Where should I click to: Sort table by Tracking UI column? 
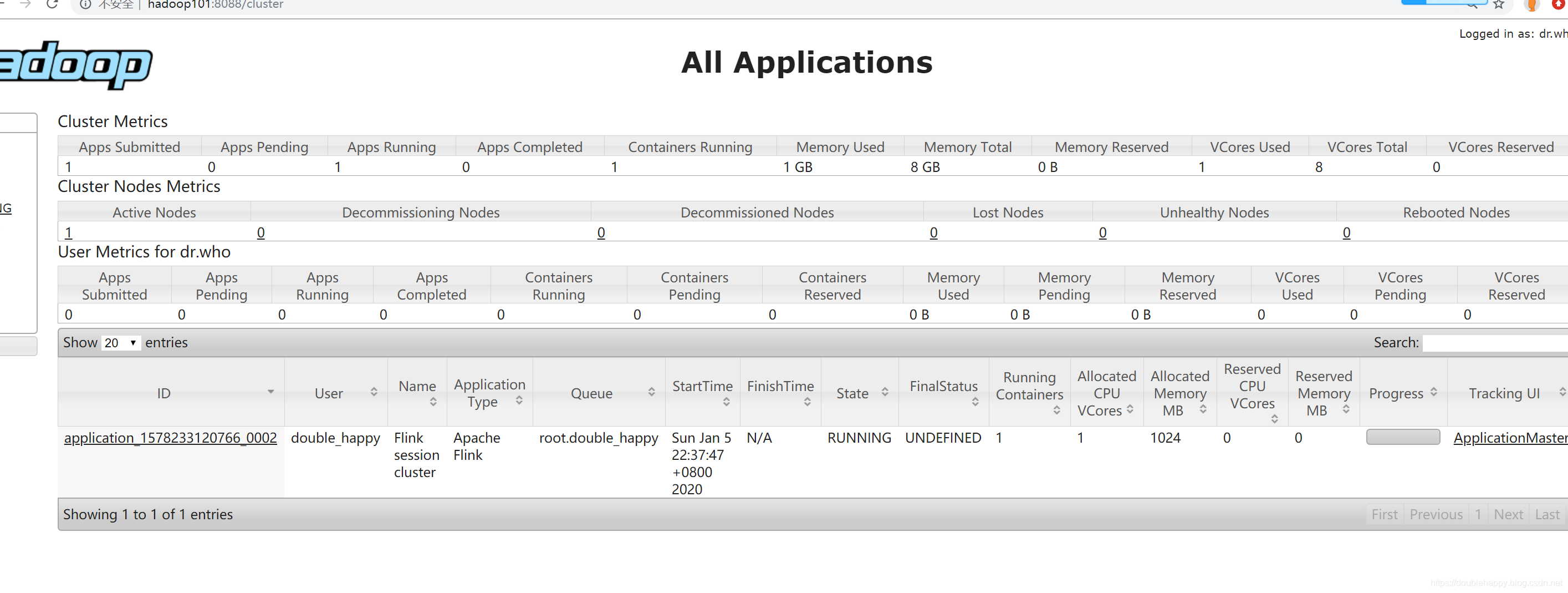pyautogui.click(x=1562, y=392)
